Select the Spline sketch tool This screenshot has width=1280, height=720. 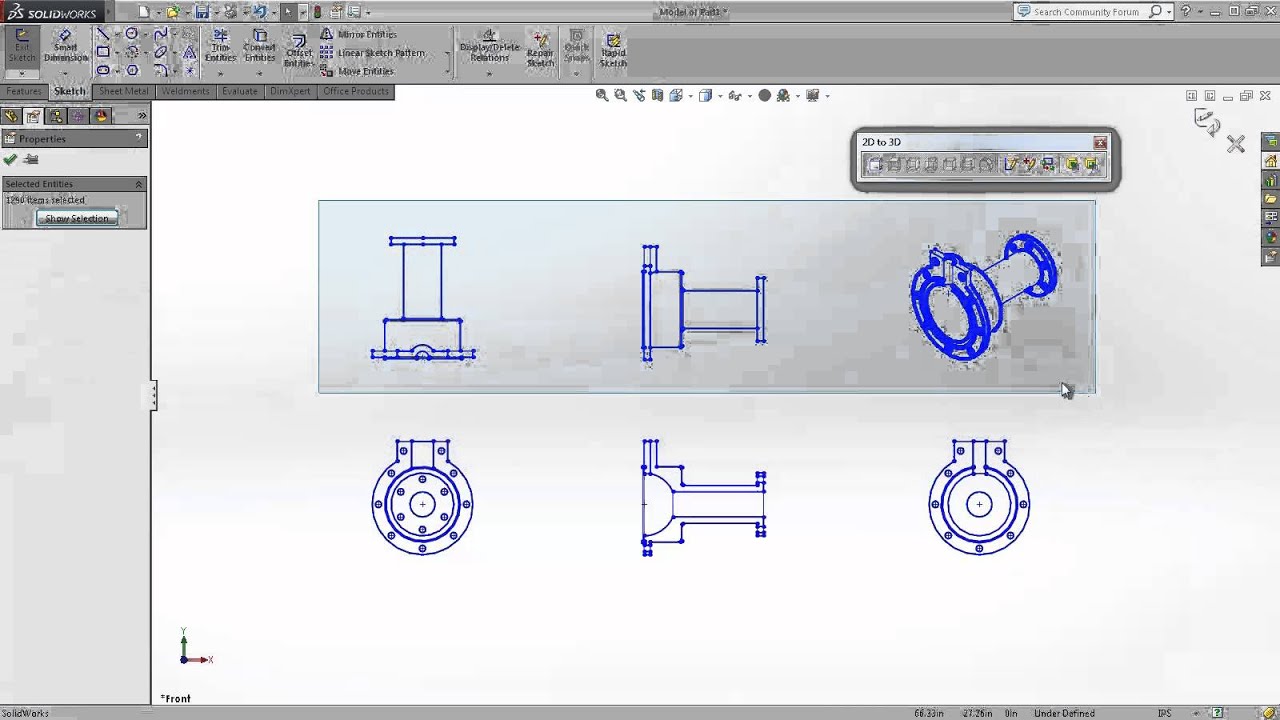point(160,34)
